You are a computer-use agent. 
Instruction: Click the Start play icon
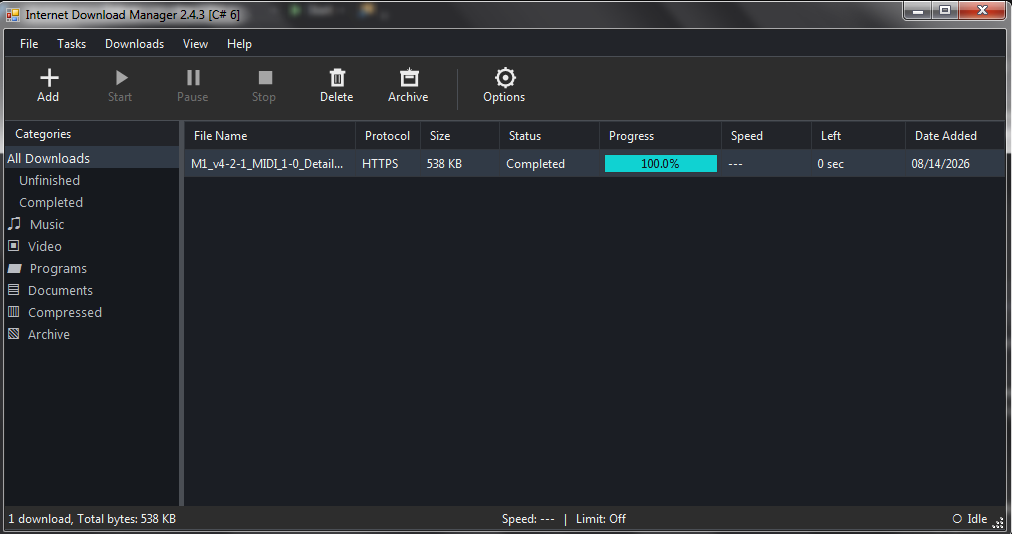click(121, 77)
